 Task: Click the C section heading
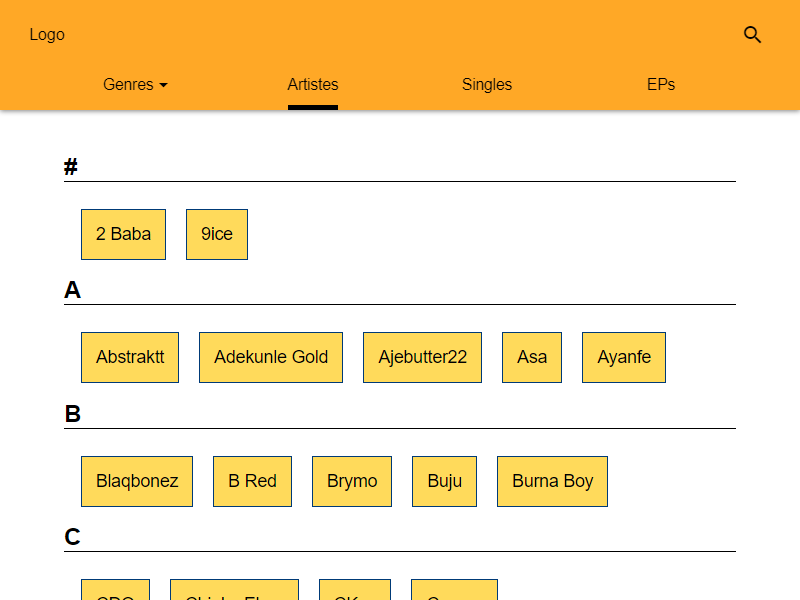click(x=72, y=537)
